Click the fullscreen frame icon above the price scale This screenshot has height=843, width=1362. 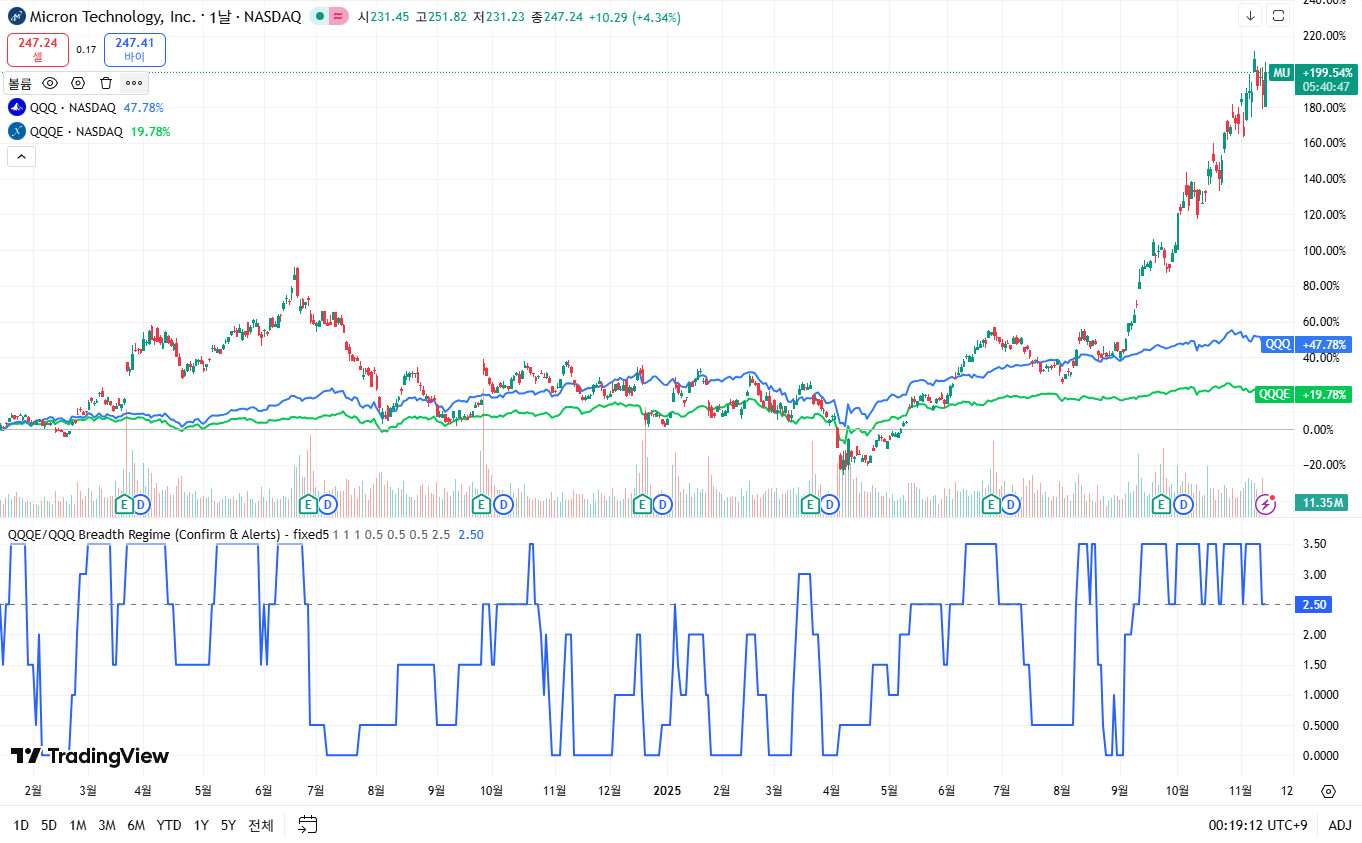pos(1279,15)
